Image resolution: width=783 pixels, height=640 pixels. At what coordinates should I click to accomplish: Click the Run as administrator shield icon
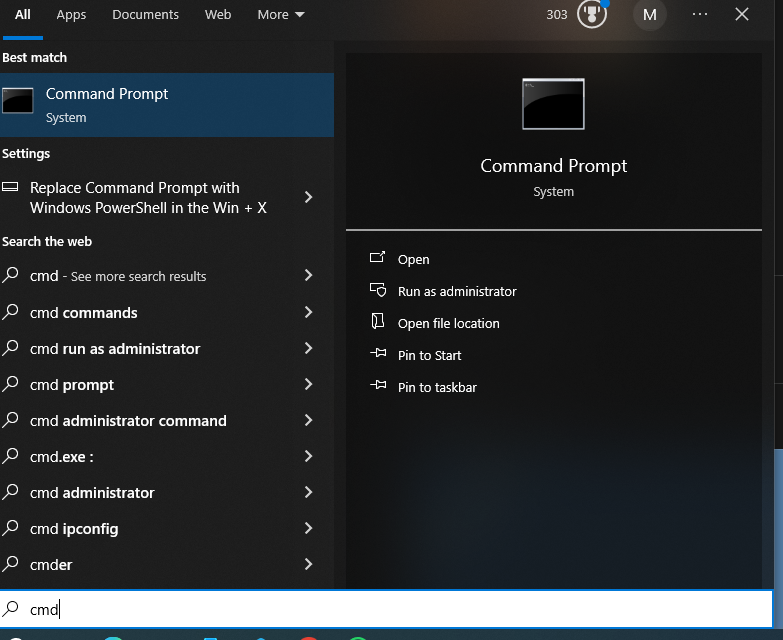(378, 290)
